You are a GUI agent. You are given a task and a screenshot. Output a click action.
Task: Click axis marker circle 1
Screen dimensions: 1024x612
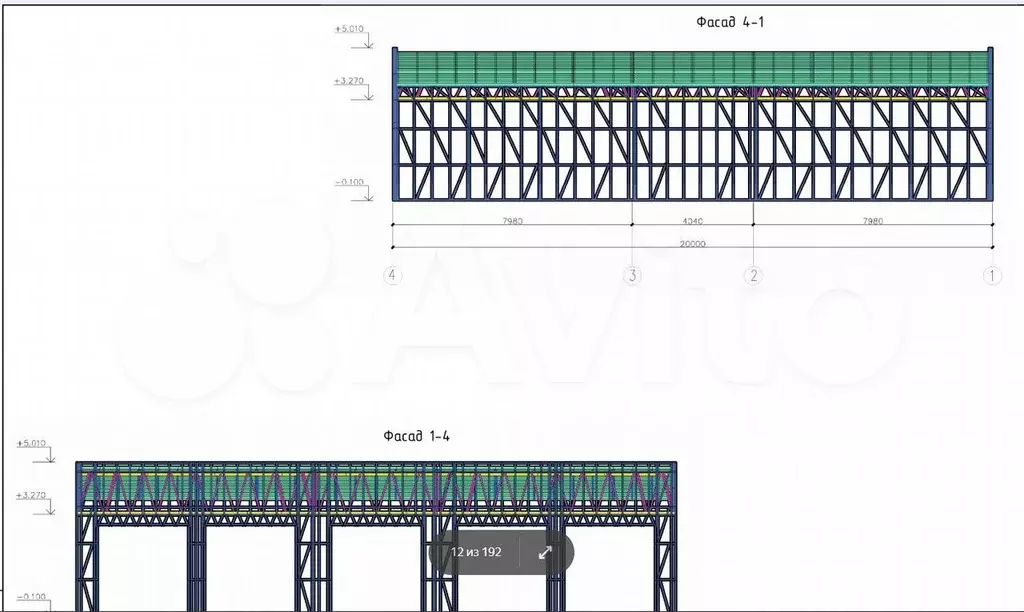(x=992, y=275)
